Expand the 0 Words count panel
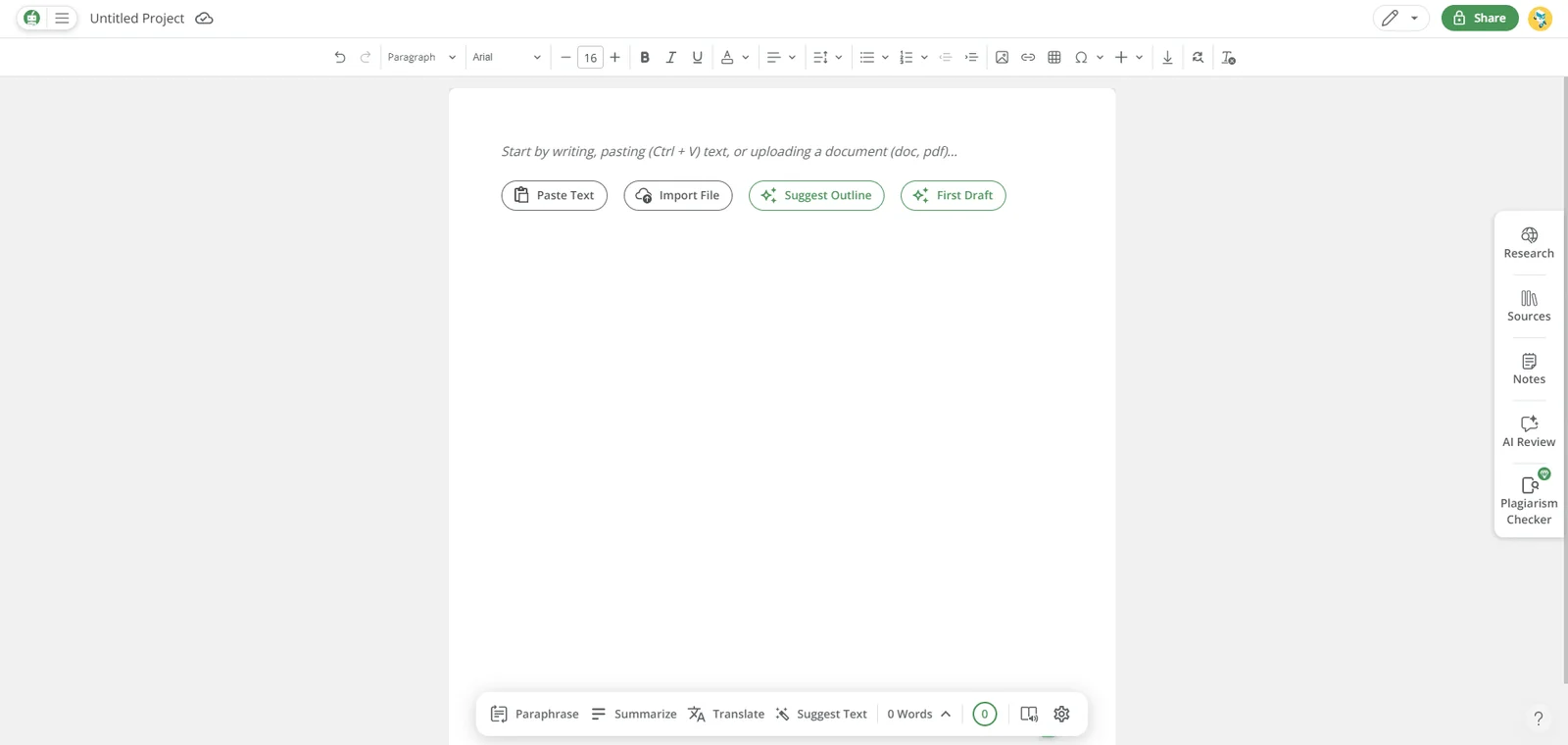Screen dimensions: 1568x745 pyautogui.click(x=918, y=714)
